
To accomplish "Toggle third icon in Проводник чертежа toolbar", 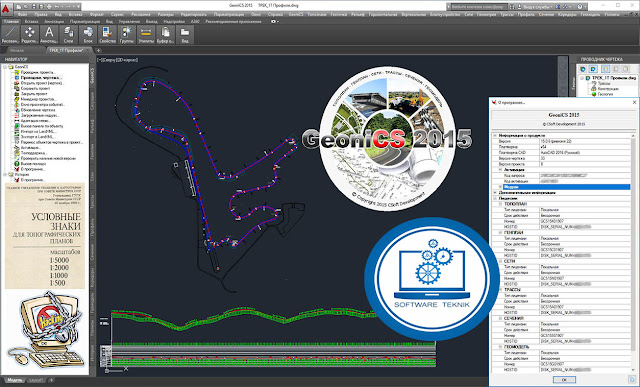I will (x=606, y=69).
